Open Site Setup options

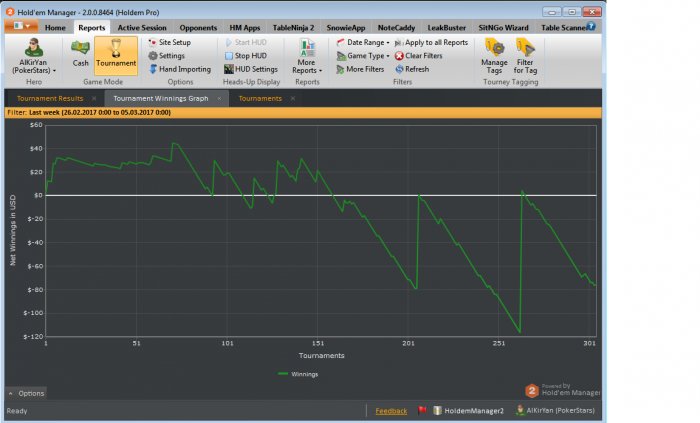pyautogui.click(x=174, y=43)
